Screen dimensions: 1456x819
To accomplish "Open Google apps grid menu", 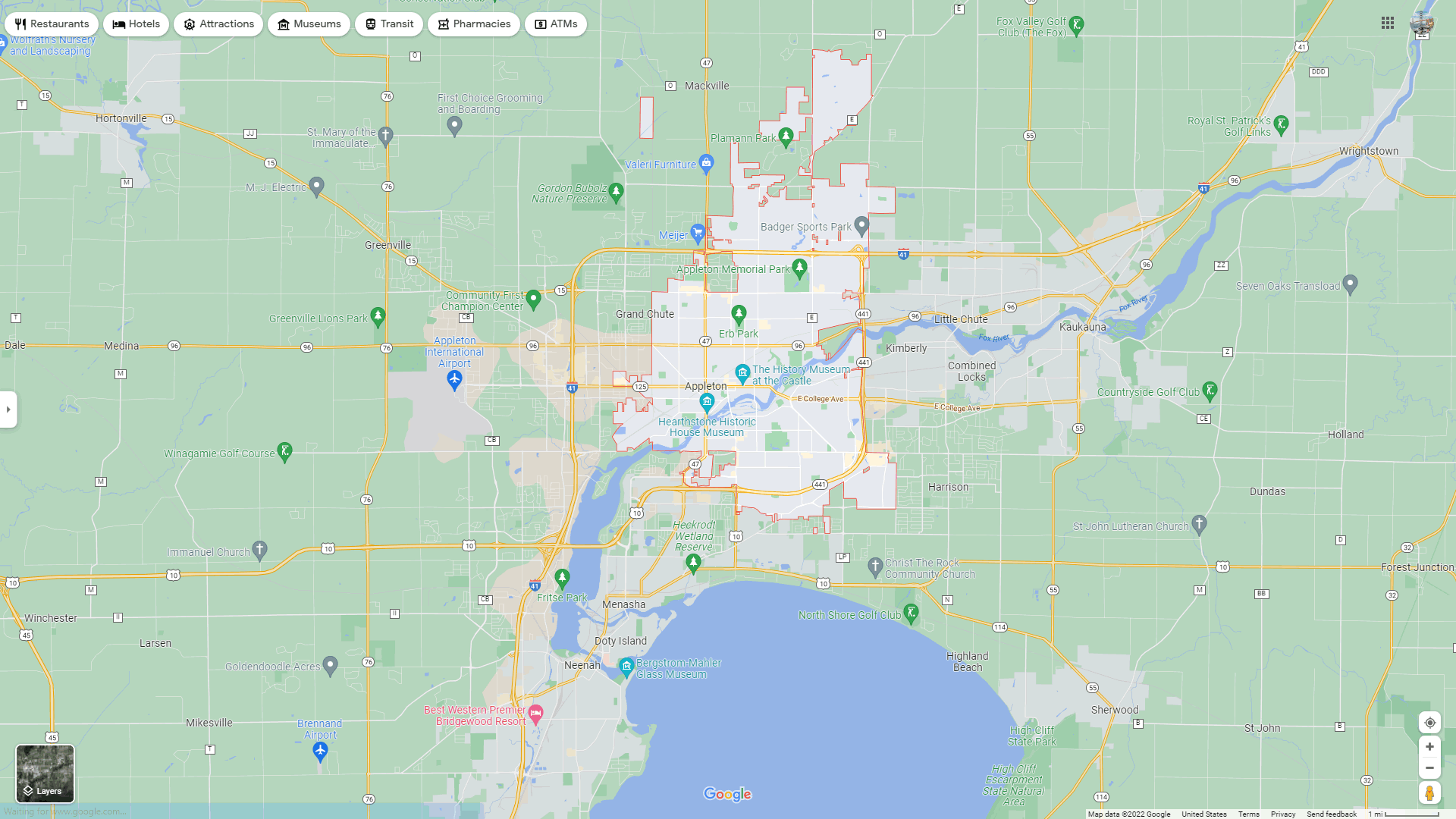I will coord(1387,22).
